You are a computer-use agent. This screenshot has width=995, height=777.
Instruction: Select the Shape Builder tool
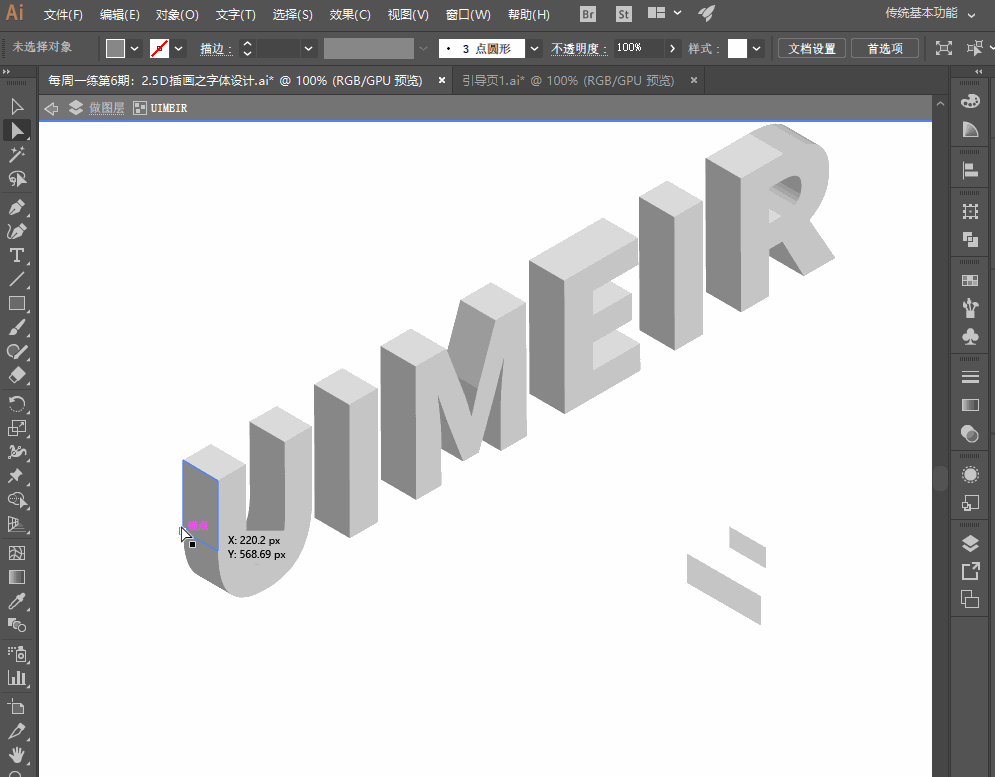[17, 500]
